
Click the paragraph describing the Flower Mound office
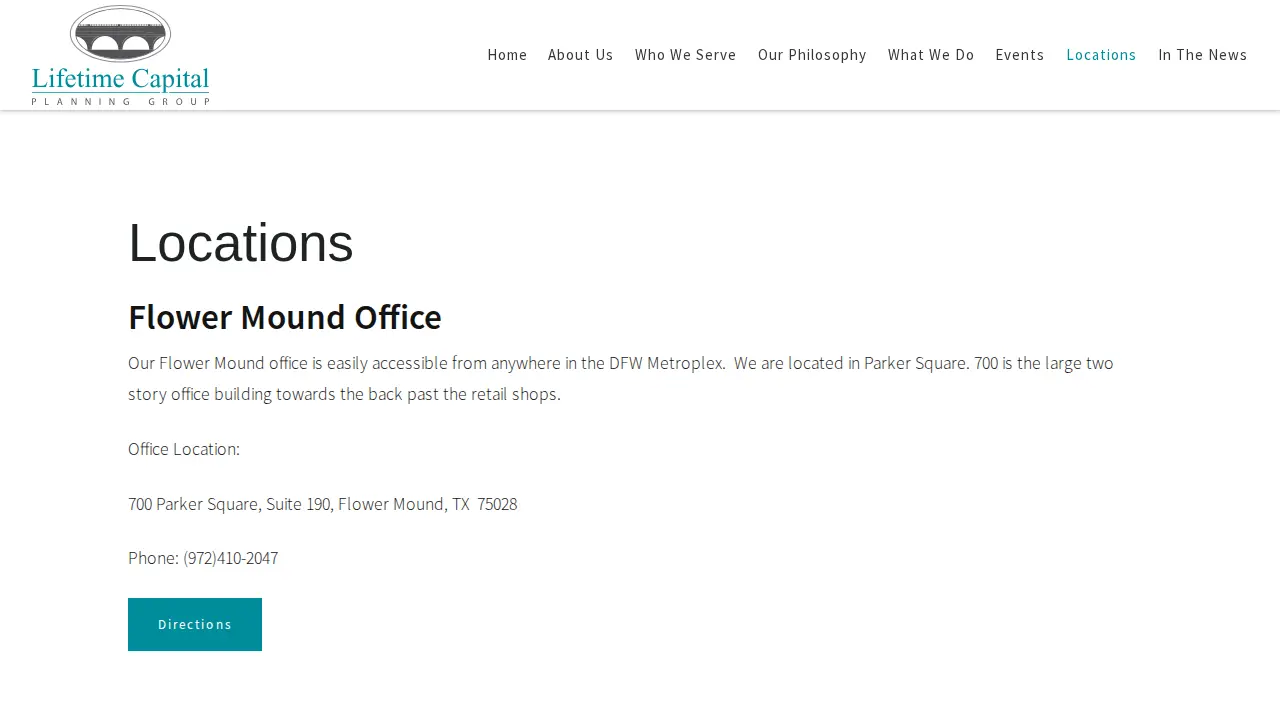(621, 378)
